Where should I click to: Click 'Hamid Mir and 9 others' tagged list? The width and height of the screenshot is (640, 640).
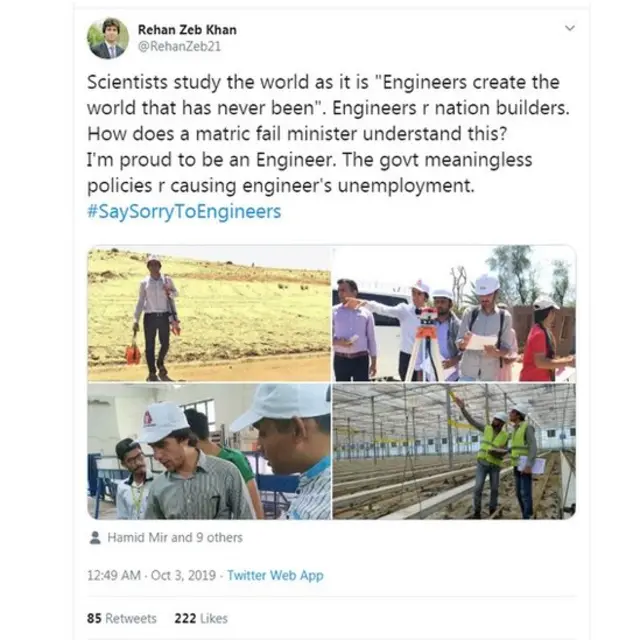[x=175, y=537]
